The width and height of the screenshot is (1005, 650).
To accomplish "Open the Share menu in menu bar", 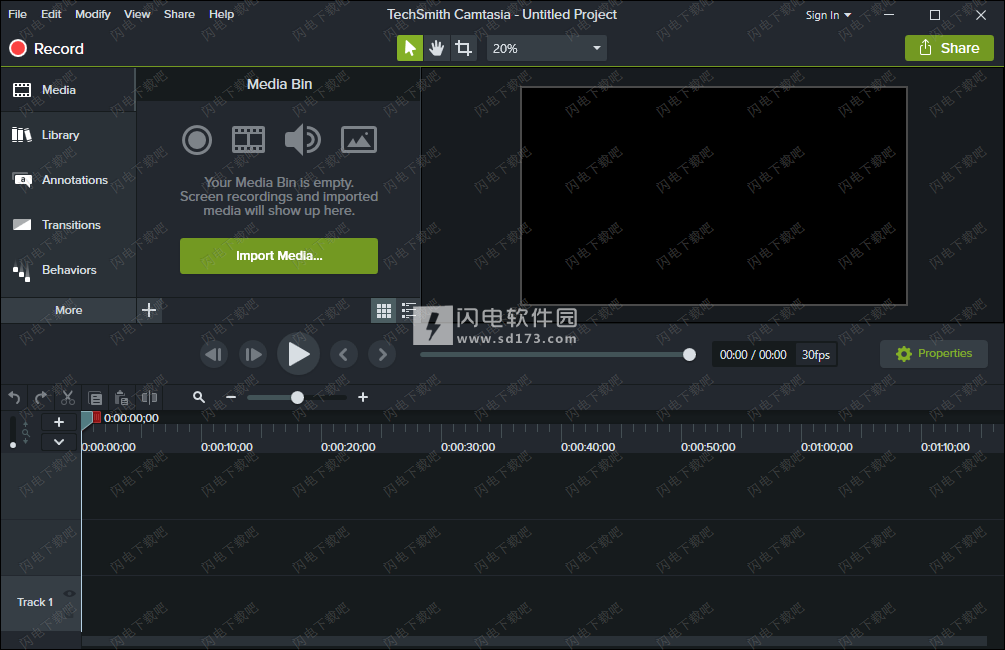I will coord(179,14).
